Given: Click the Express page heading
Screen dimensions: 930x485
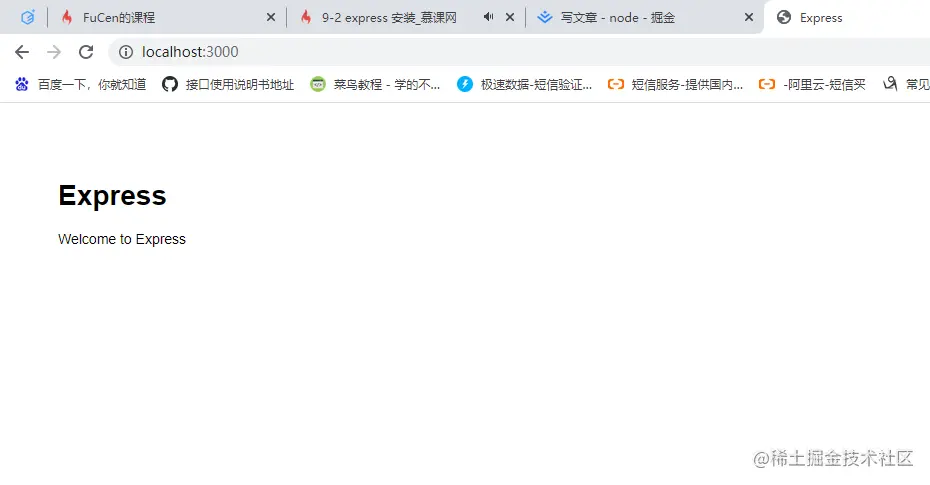Looking at the screenshot, I should click(x=112, y=196).
